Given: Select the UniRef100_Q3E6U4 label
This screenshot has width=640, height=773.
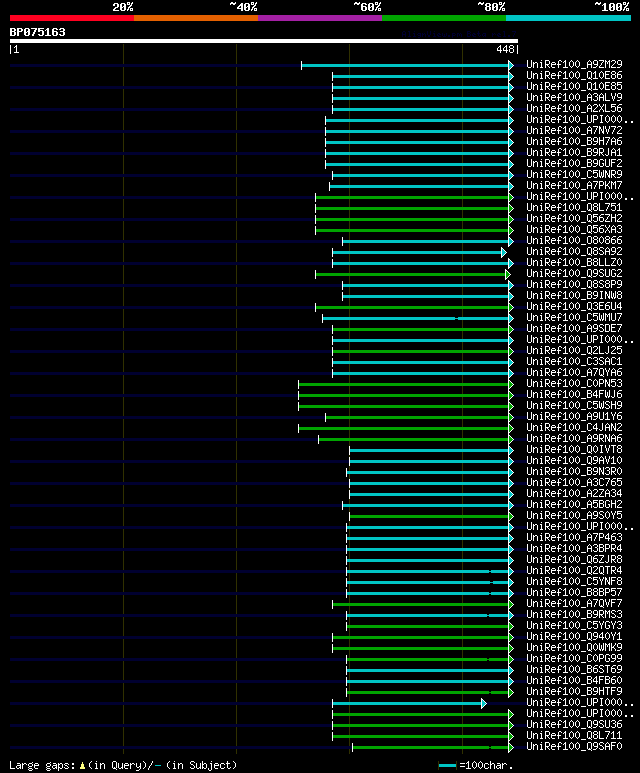Looking at the screenshot, I should click(x=574, y=307).
